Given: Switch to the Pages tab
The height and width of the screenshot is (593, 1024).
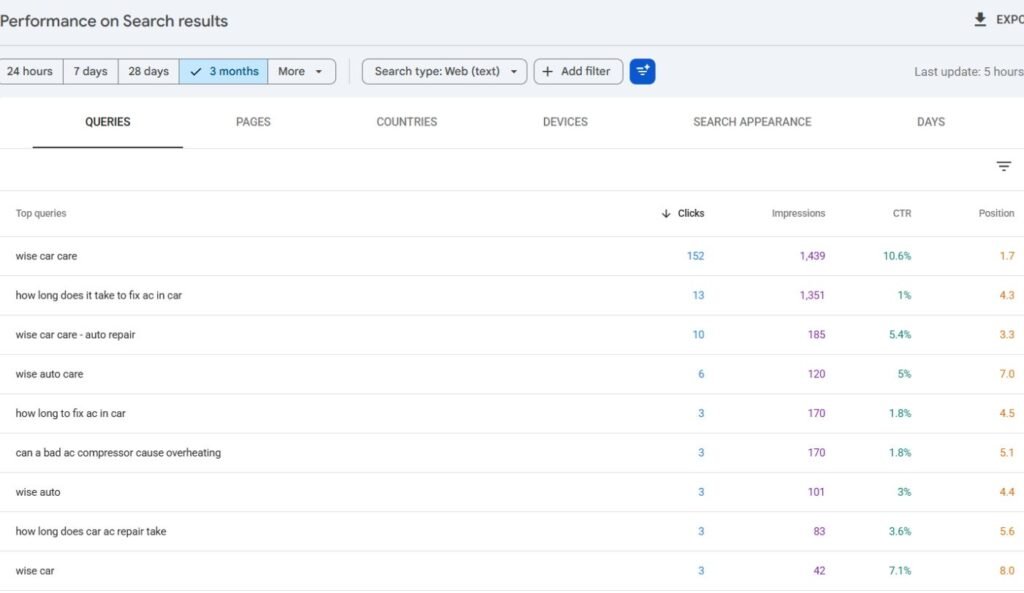Looking at the screenshot, I should tap(253, 122).
